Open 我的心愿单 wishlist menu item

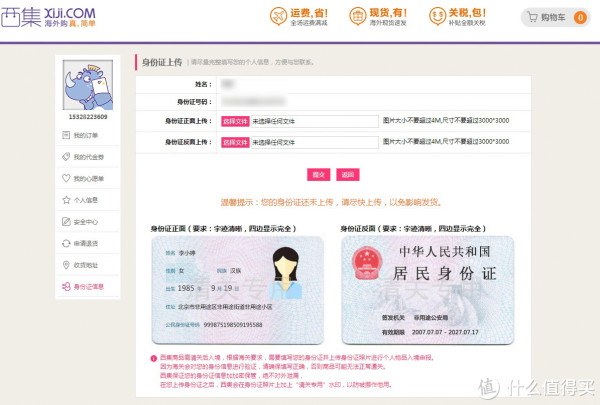(88, 178)
